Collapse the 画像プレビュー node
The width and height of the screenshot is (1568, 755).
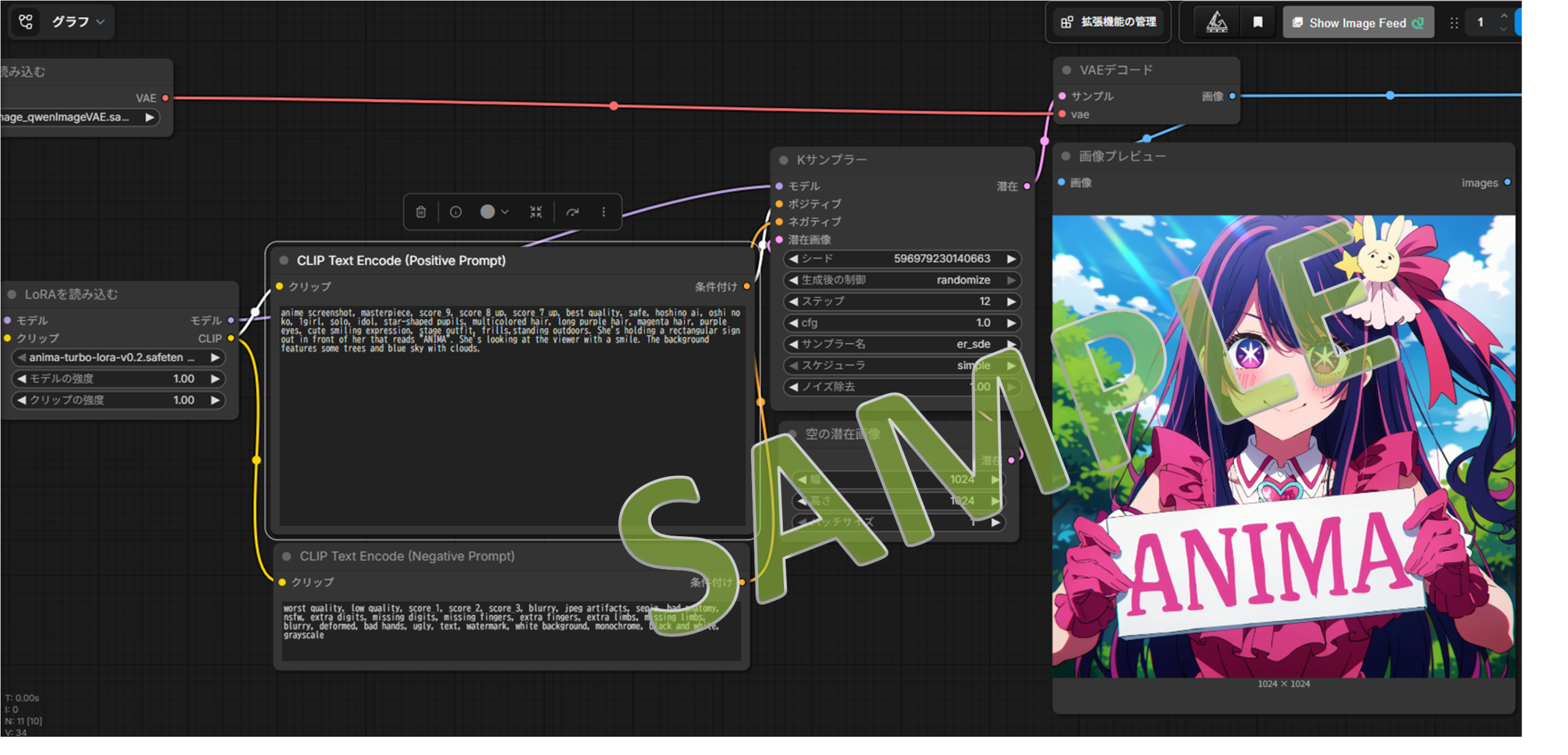[1066, 157]
